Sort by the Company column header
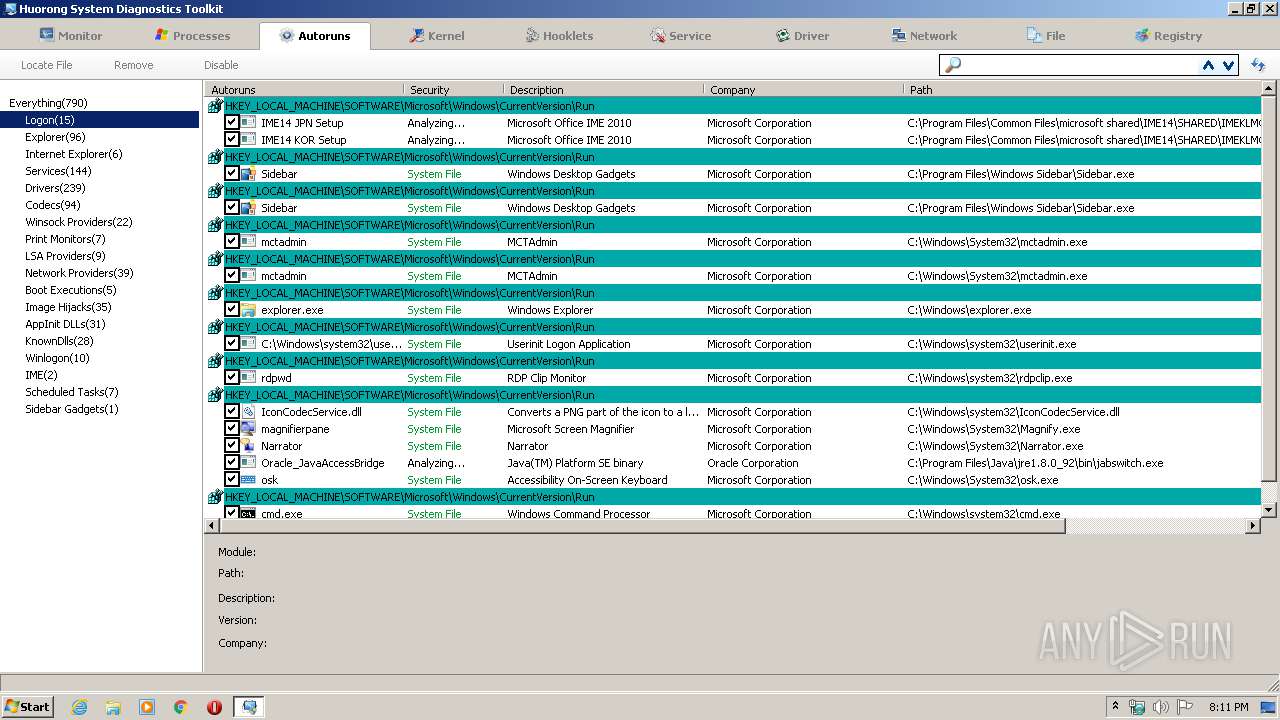This screenshot has width=1280, height=720. pos(803,89)
